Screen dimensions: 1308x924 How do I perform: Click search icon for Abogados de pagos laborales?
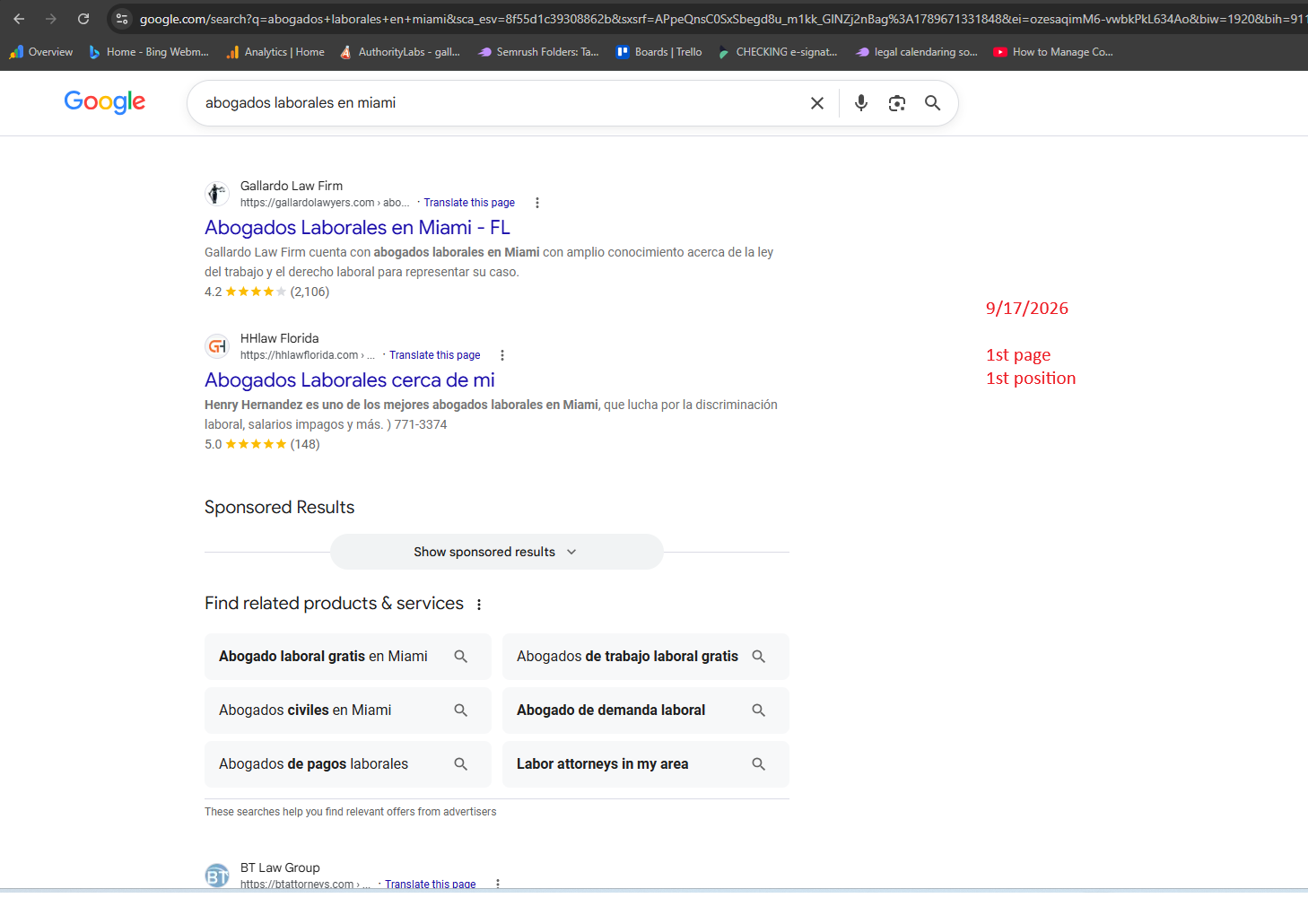461,764
